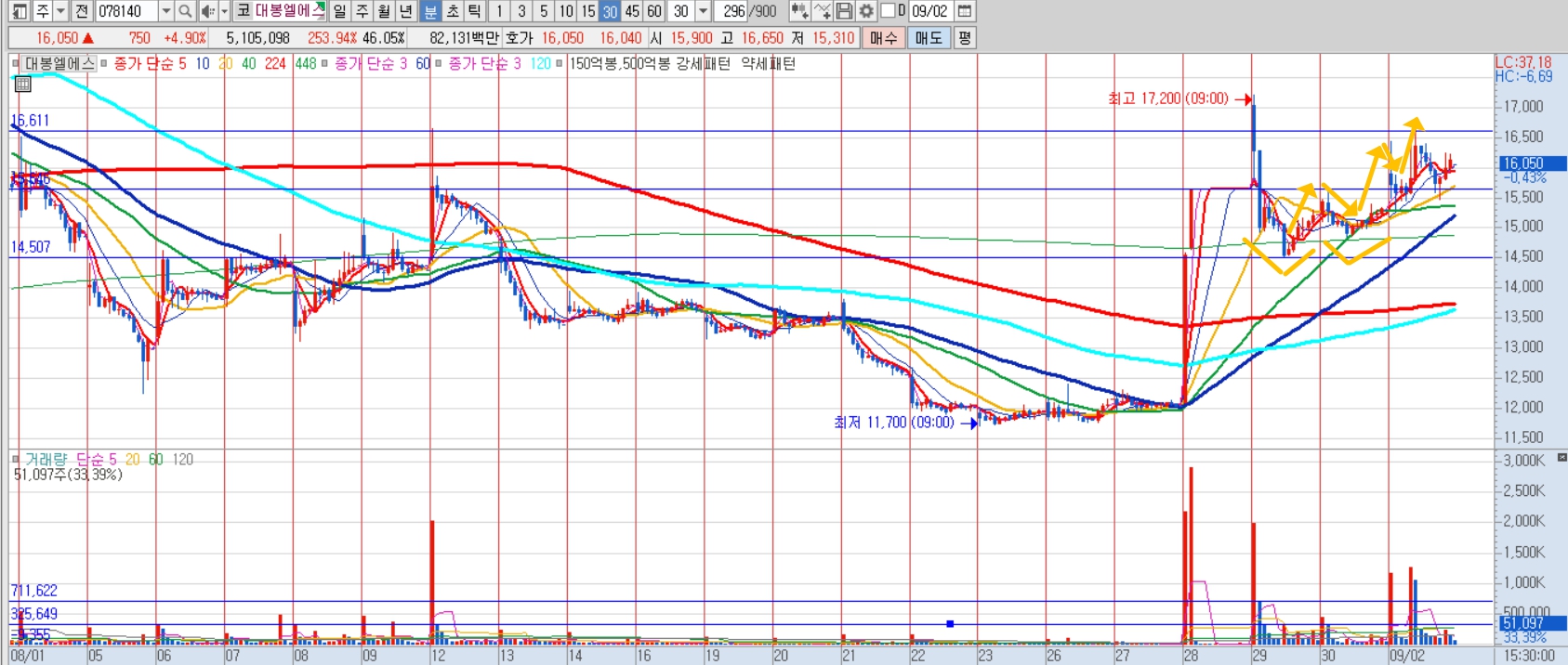Expand the stock code 078140 dropdown
The height and width of the screenshot is (665, 1568).
click(x=166, y=11)
